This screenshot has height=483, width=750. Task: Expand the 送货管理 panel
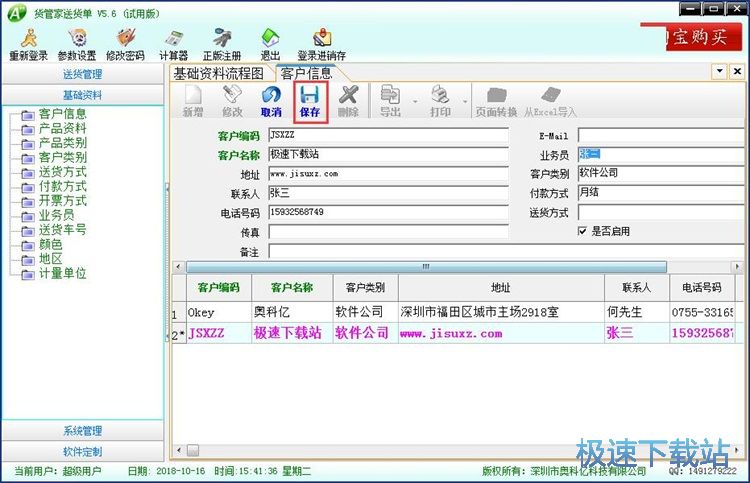(83, 74)
